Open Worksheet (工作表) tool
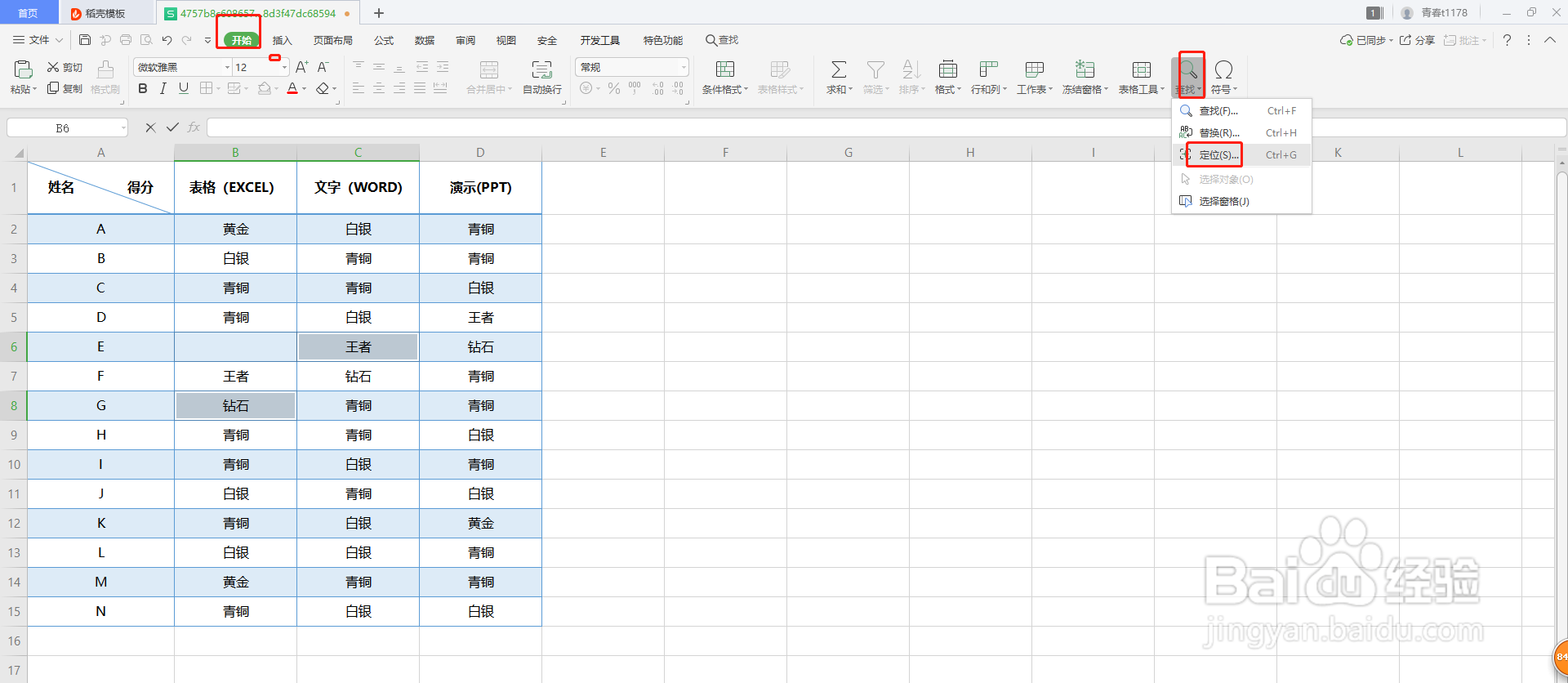 [1035, 78]
